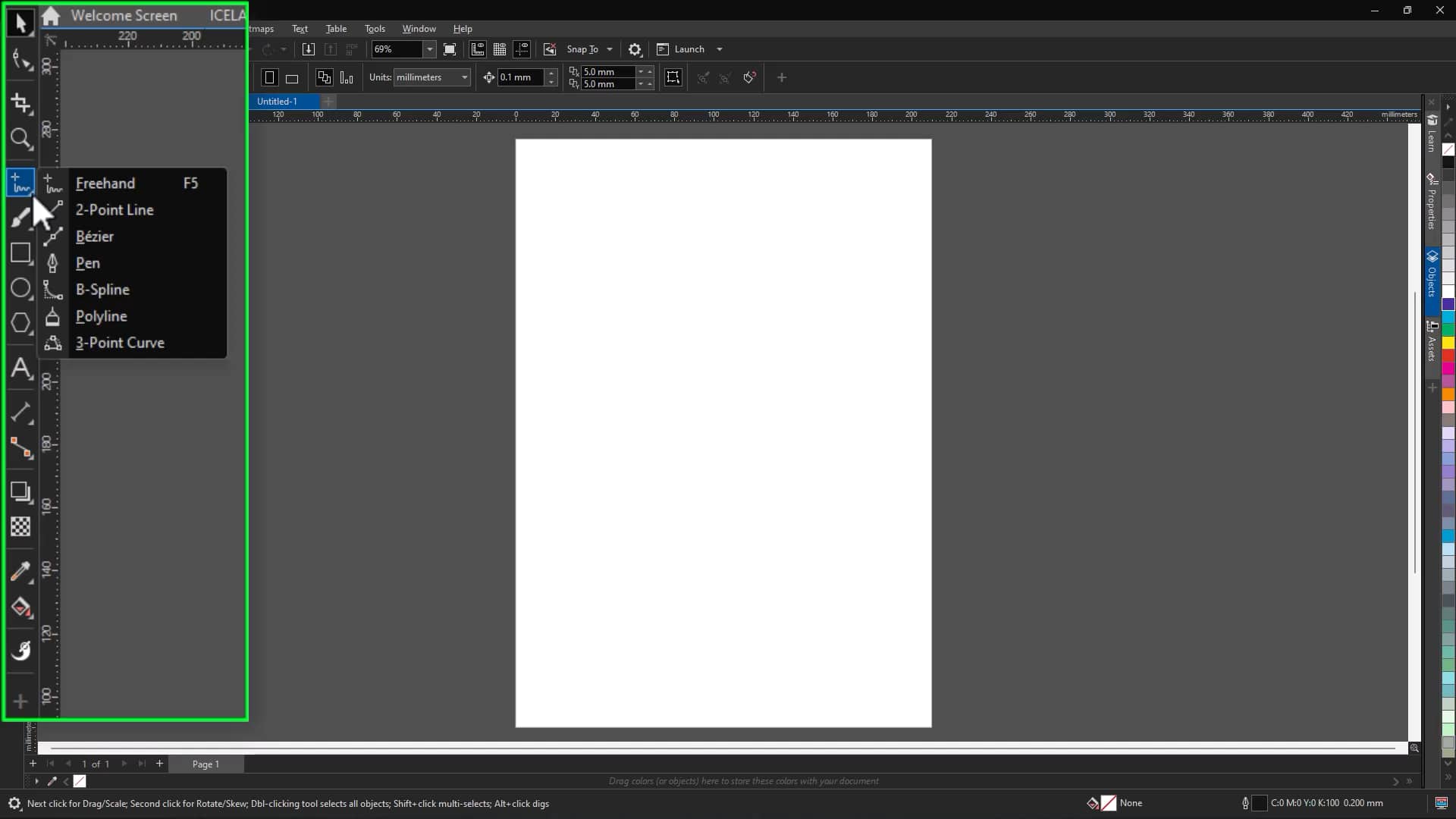Select the Zoom tool
This screenshot has height=819, width=1456.
(20, 139)
